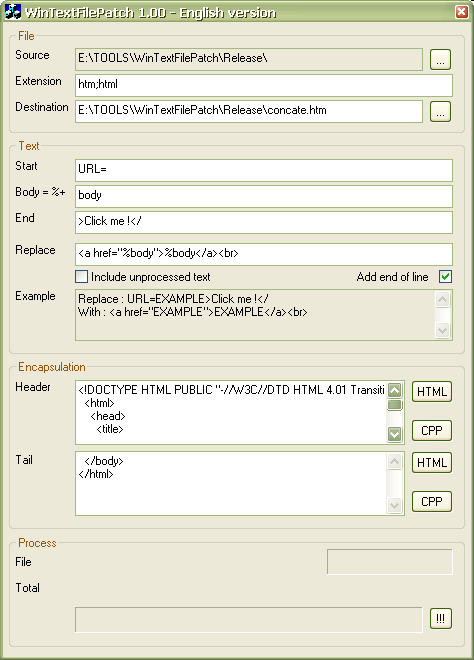This screenshot has width=474, height=660.
Task: Click the Source path field
Action: 249,59
